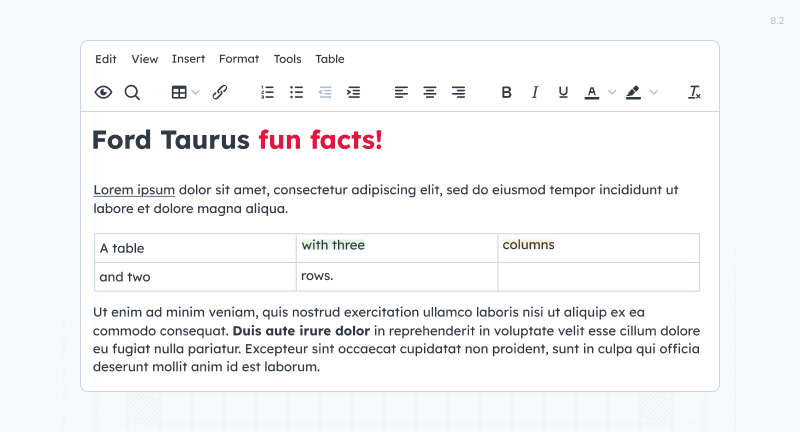The height and width of the screenshot is (432, 800).
Task: Expand highlight color dropdown arrow
Action: (654, 92)
